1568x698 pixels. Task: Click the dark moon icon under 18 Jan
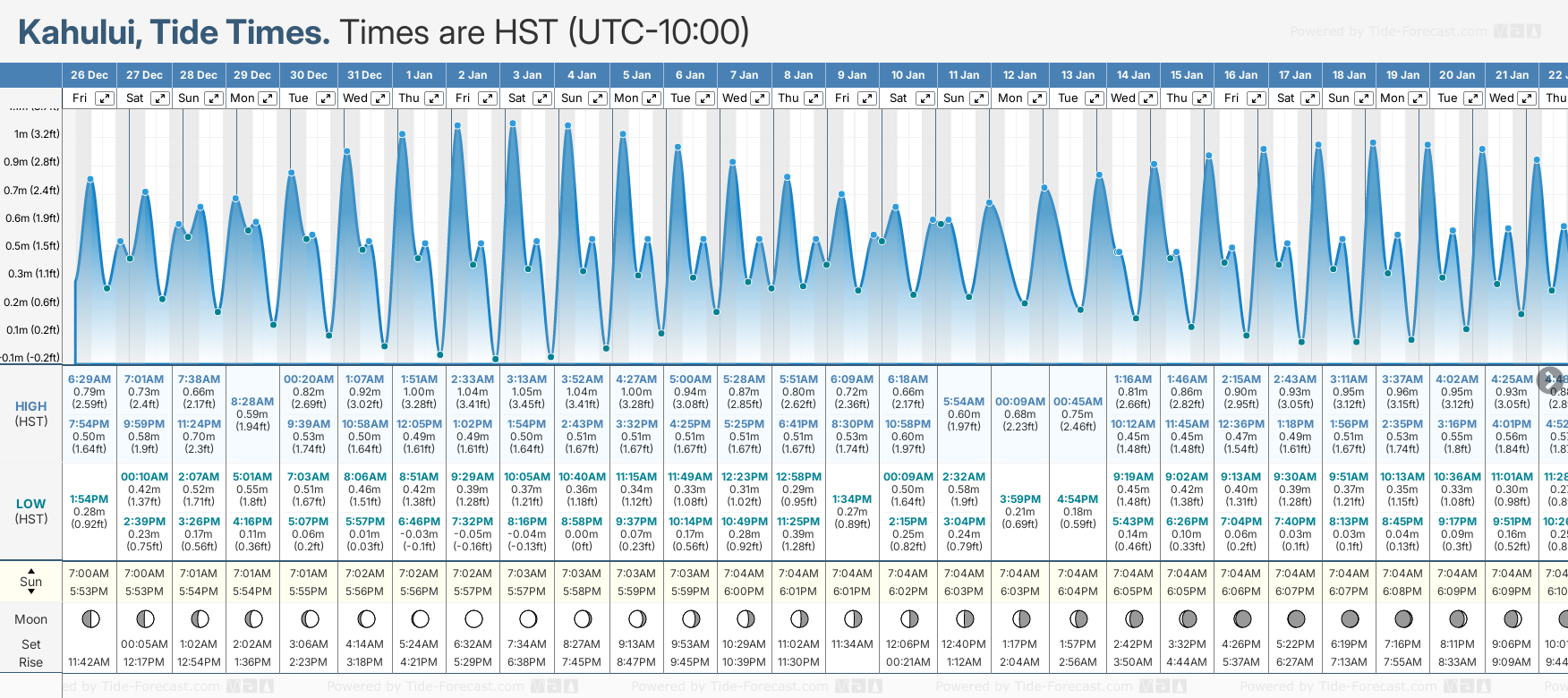1349,618
